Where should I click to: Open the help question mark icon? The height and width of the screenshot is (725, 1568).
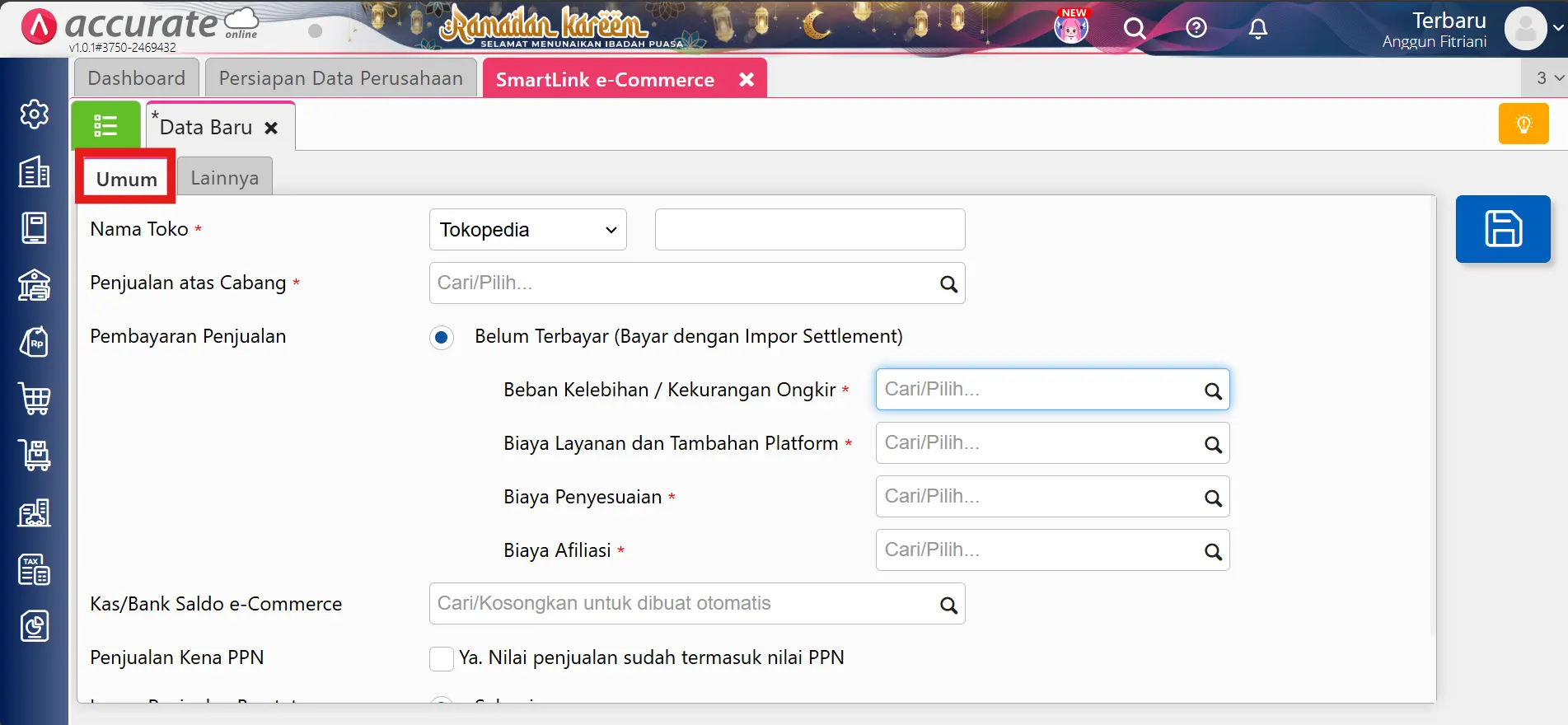pos(1196,28)
